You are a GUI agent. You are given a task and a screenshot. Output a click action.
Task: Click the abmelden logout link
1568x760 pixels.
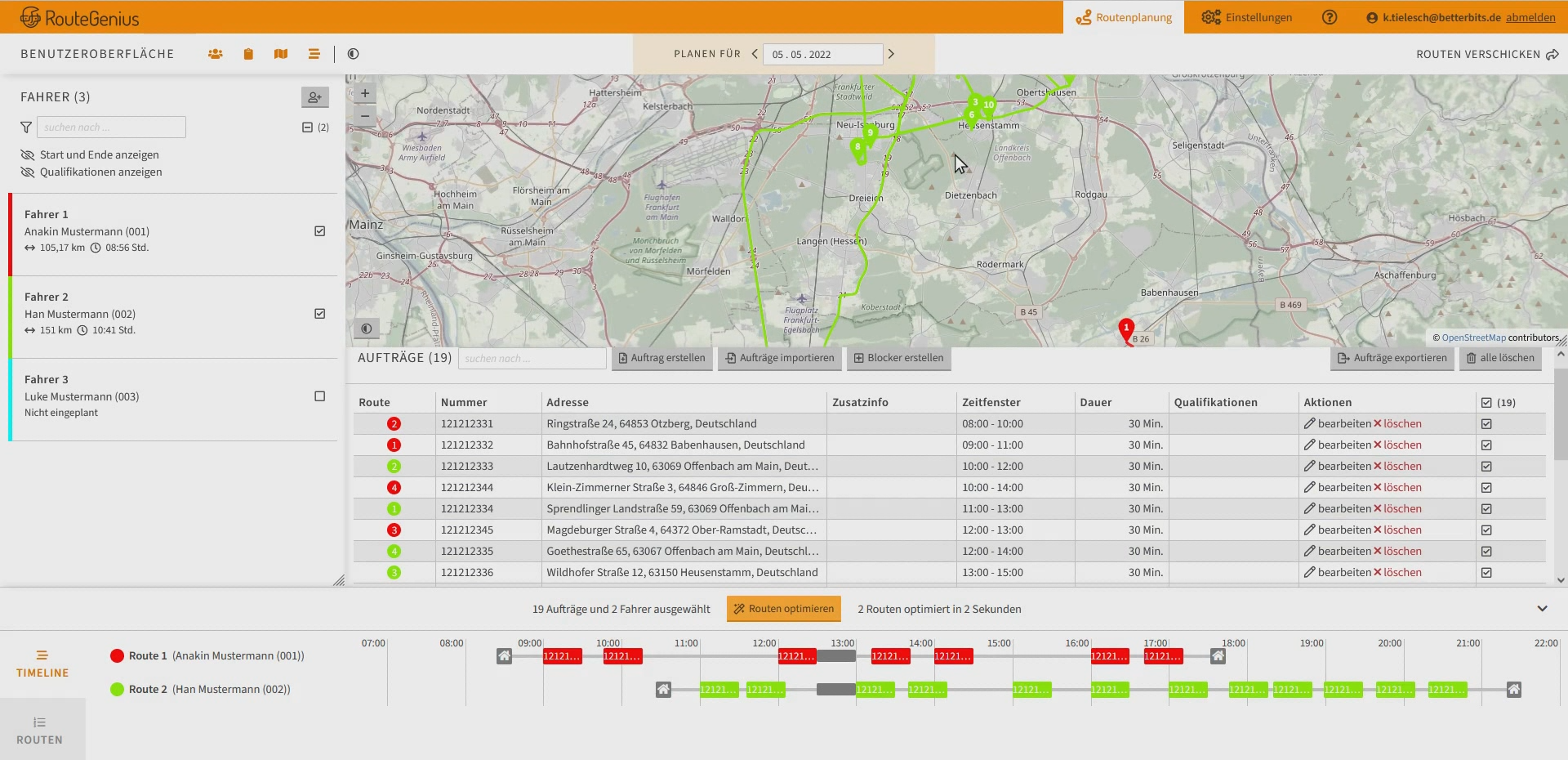tap(1531, 16)
